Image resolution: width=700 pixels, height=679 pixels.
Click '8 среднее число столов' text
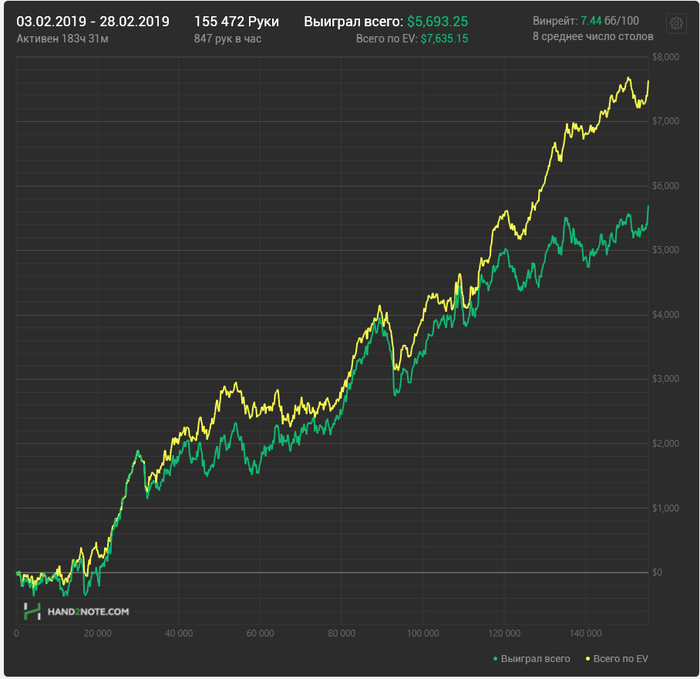[594, 37]
